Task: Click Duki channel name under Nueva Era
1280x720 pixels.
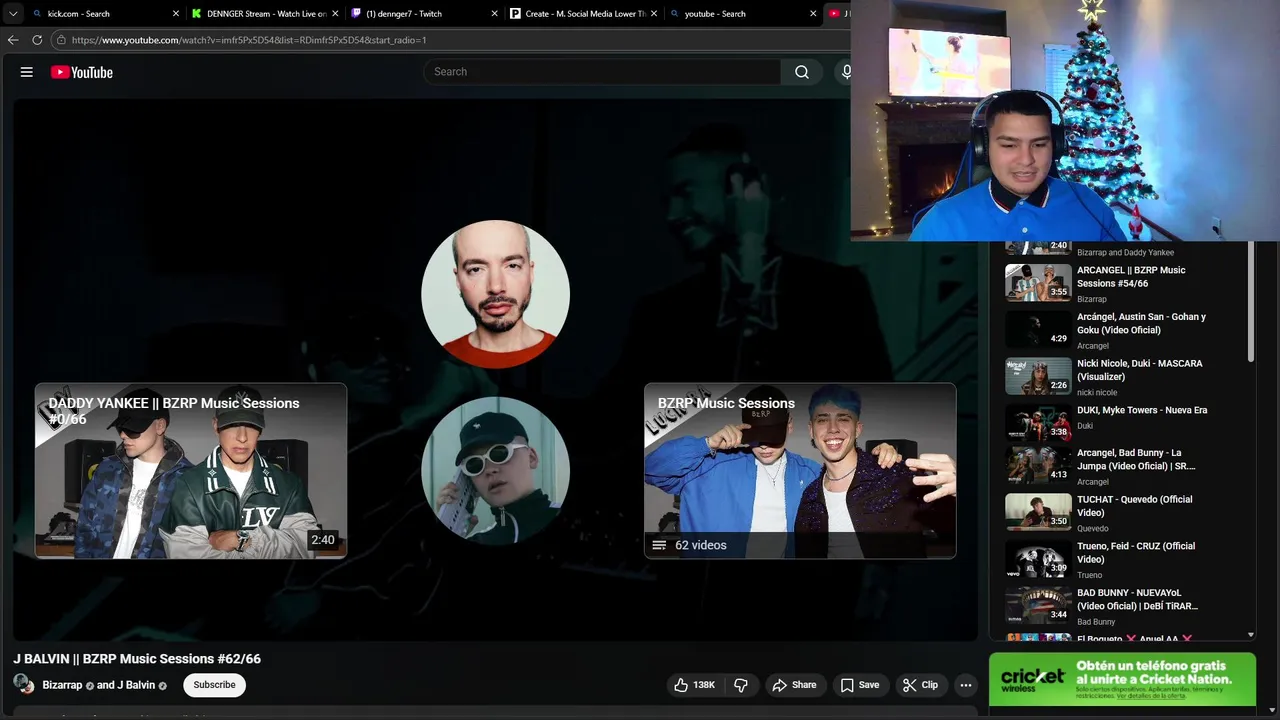Action: 1085,426
